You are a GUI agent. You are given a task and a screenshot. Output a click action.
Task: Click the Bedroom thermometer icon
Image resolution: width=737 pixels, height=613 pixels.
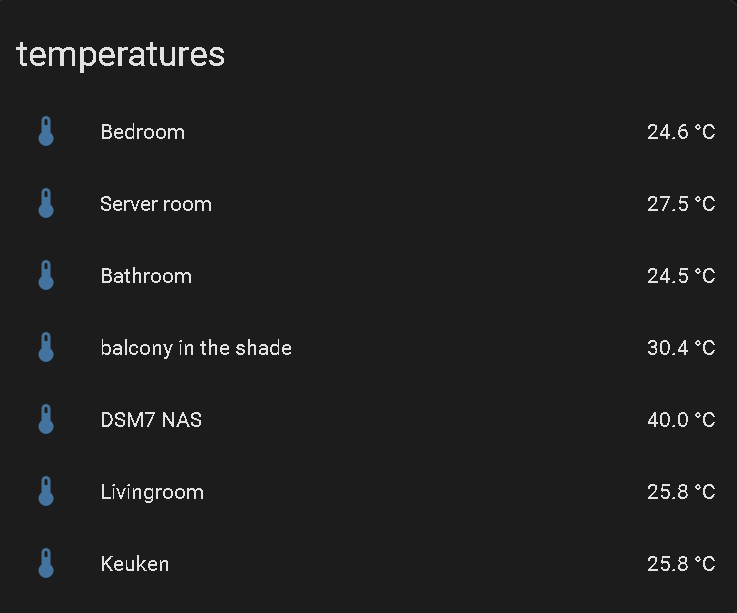[x=46, y=131]
